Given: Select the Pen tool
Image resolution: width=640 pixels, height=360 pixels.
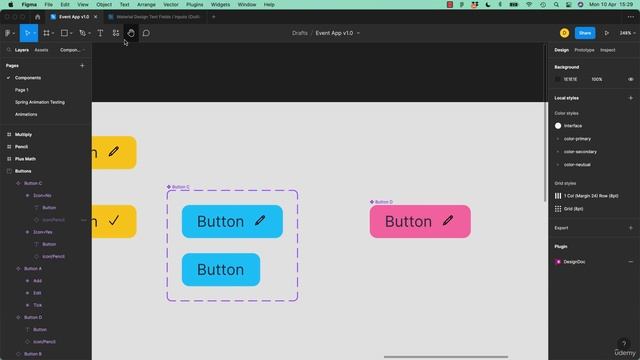Looking at the screenshot, I should click(x=82, y=33).
